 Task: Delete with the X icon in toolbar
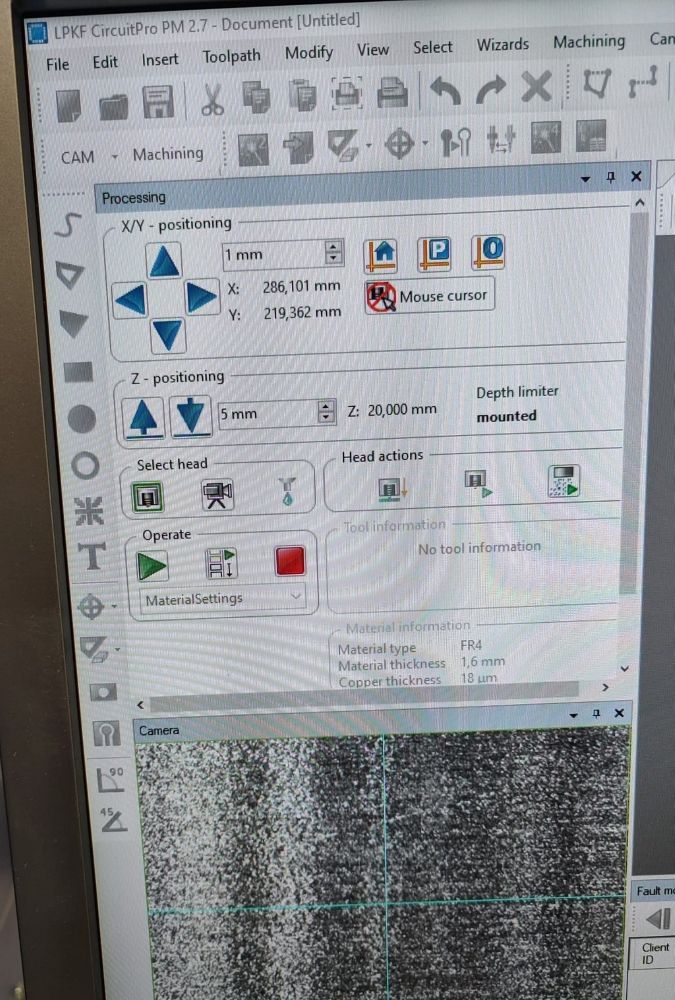(536, 86)
